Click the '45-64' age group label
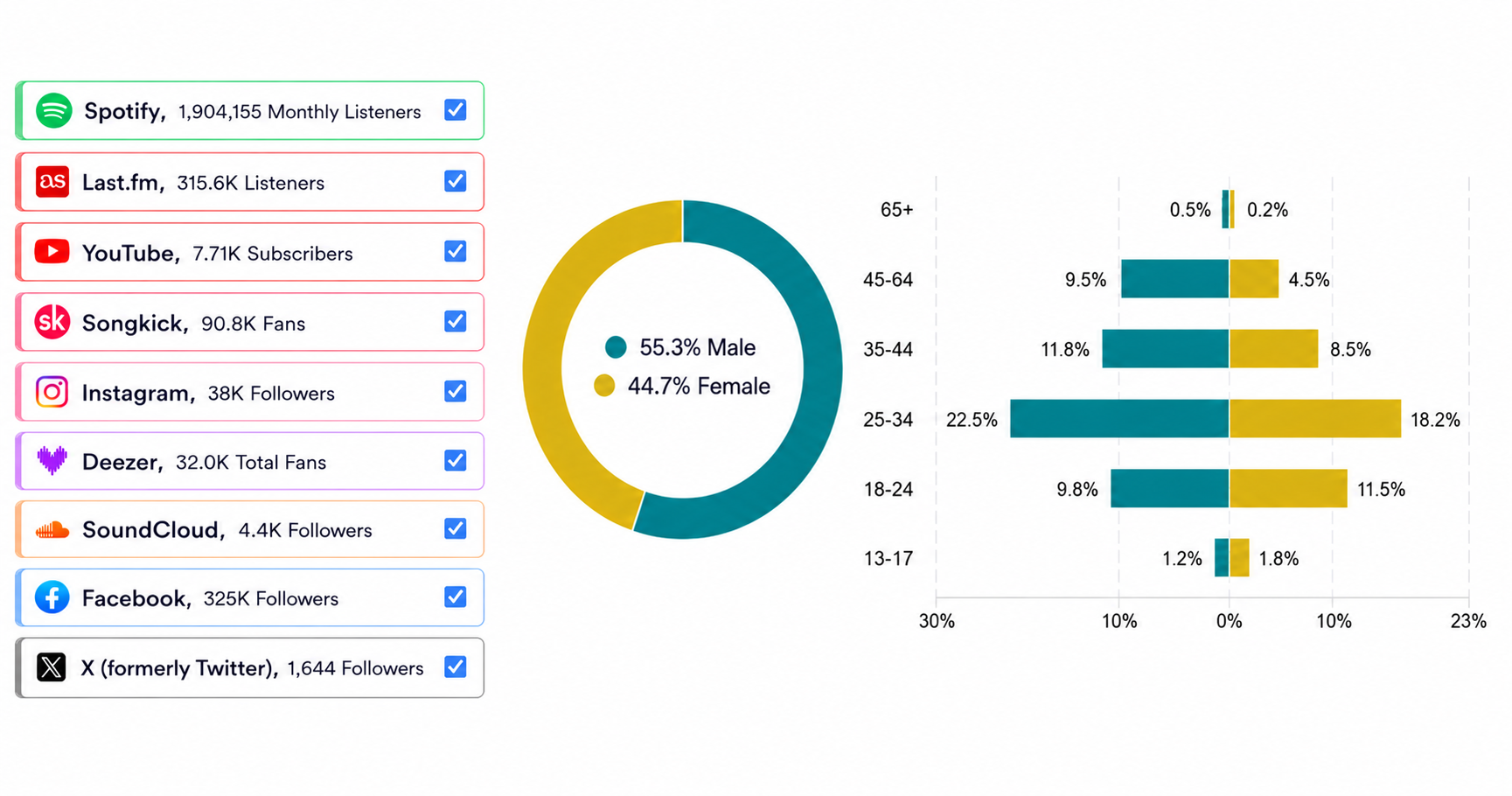Screen dimensions: 1512x796 pyautogui.click(x=888, y=280)
